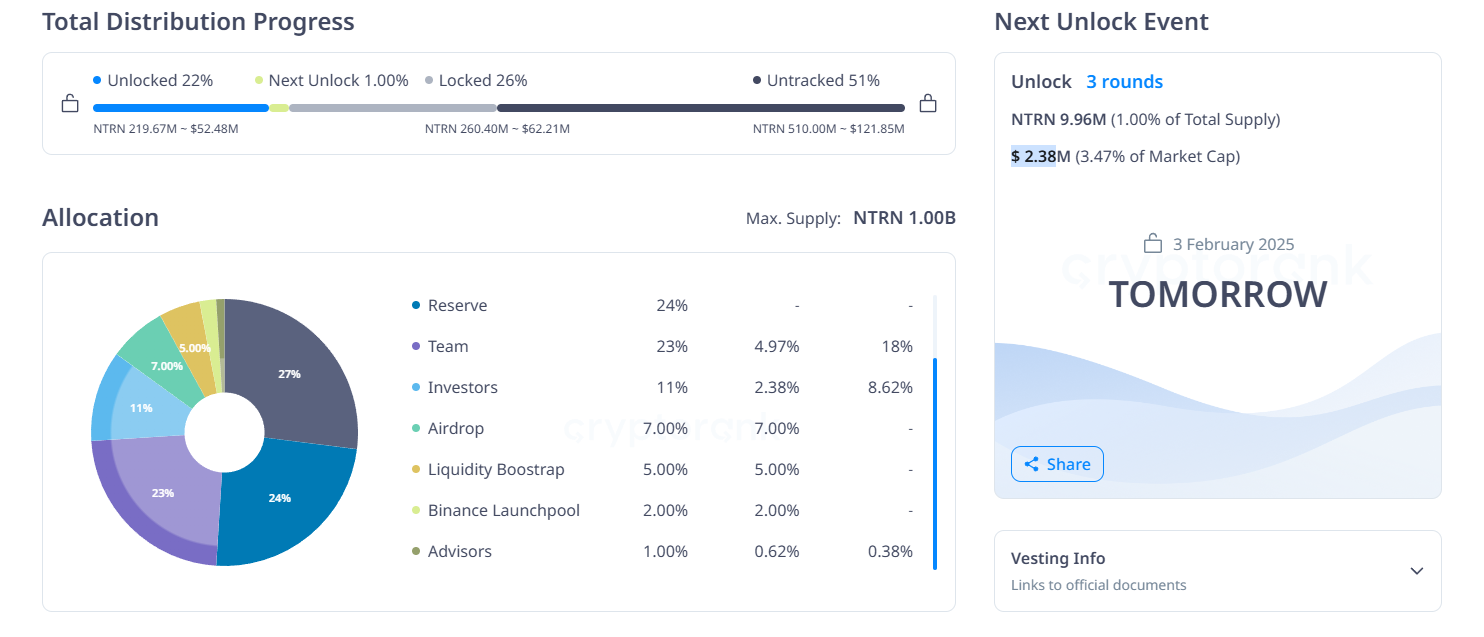Click the blue Reserve legend dot

[x=416, y=305]
